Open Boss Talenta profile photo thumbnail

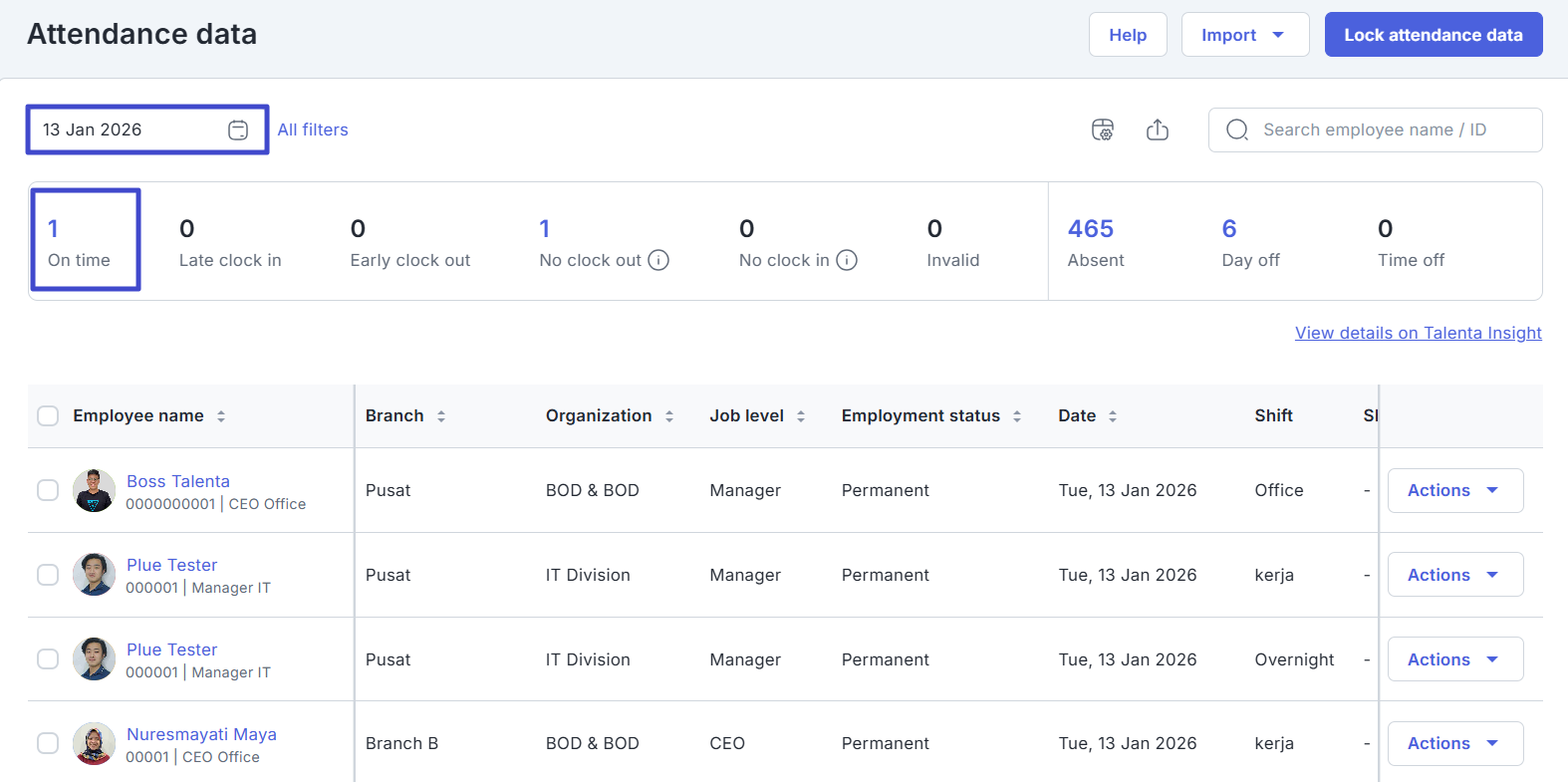(x=94, y=490)
